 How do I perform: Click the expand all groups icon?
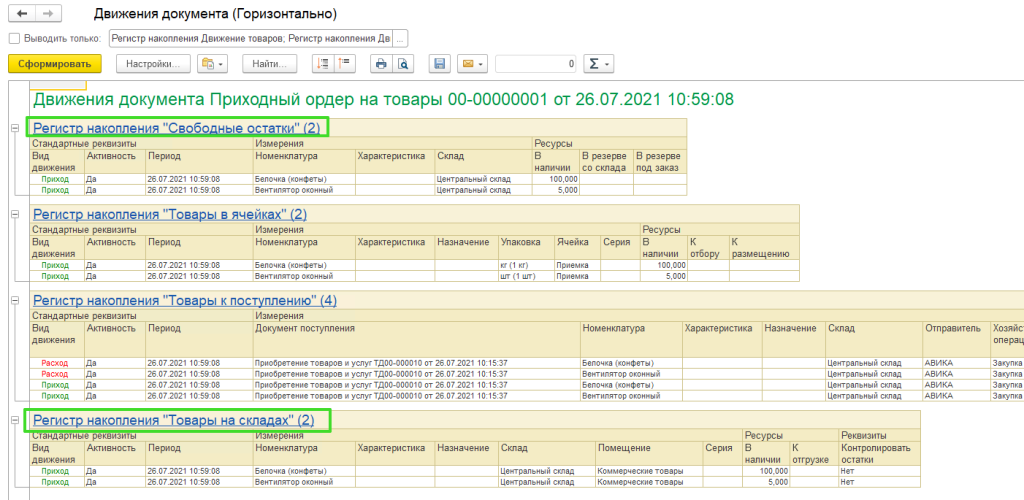321,64
